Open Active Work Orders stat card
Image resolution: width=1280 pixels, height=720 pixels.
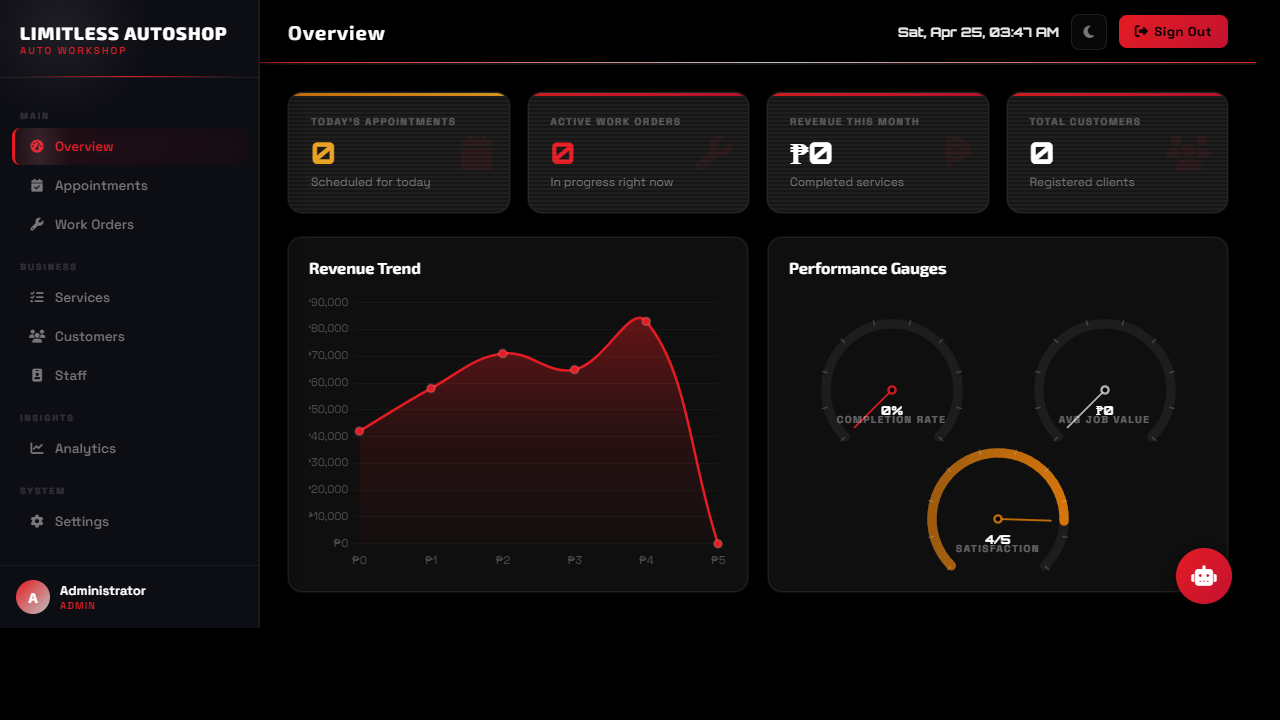click(638, 153)
